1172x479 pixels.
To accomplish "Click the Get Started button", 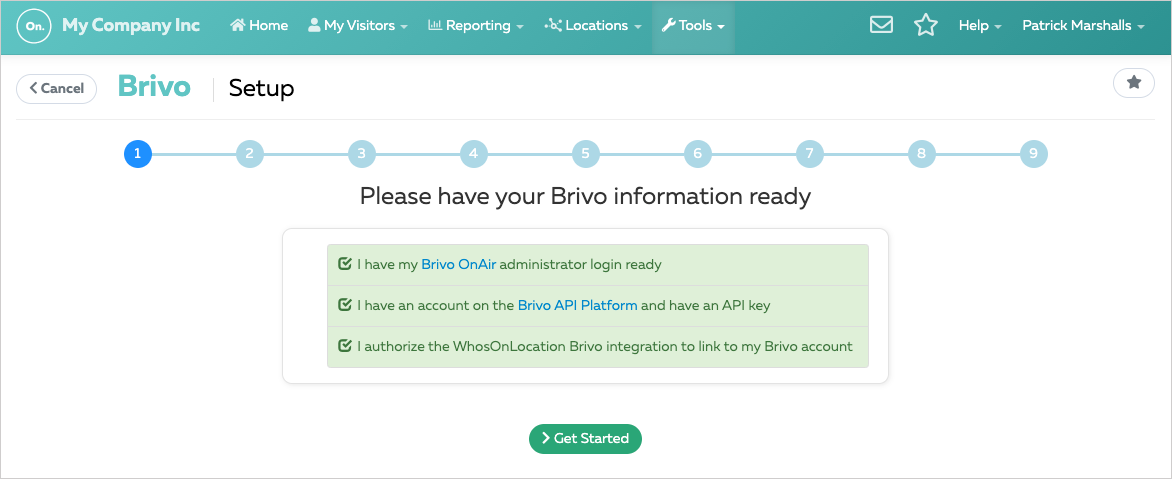I will (585, 439).
